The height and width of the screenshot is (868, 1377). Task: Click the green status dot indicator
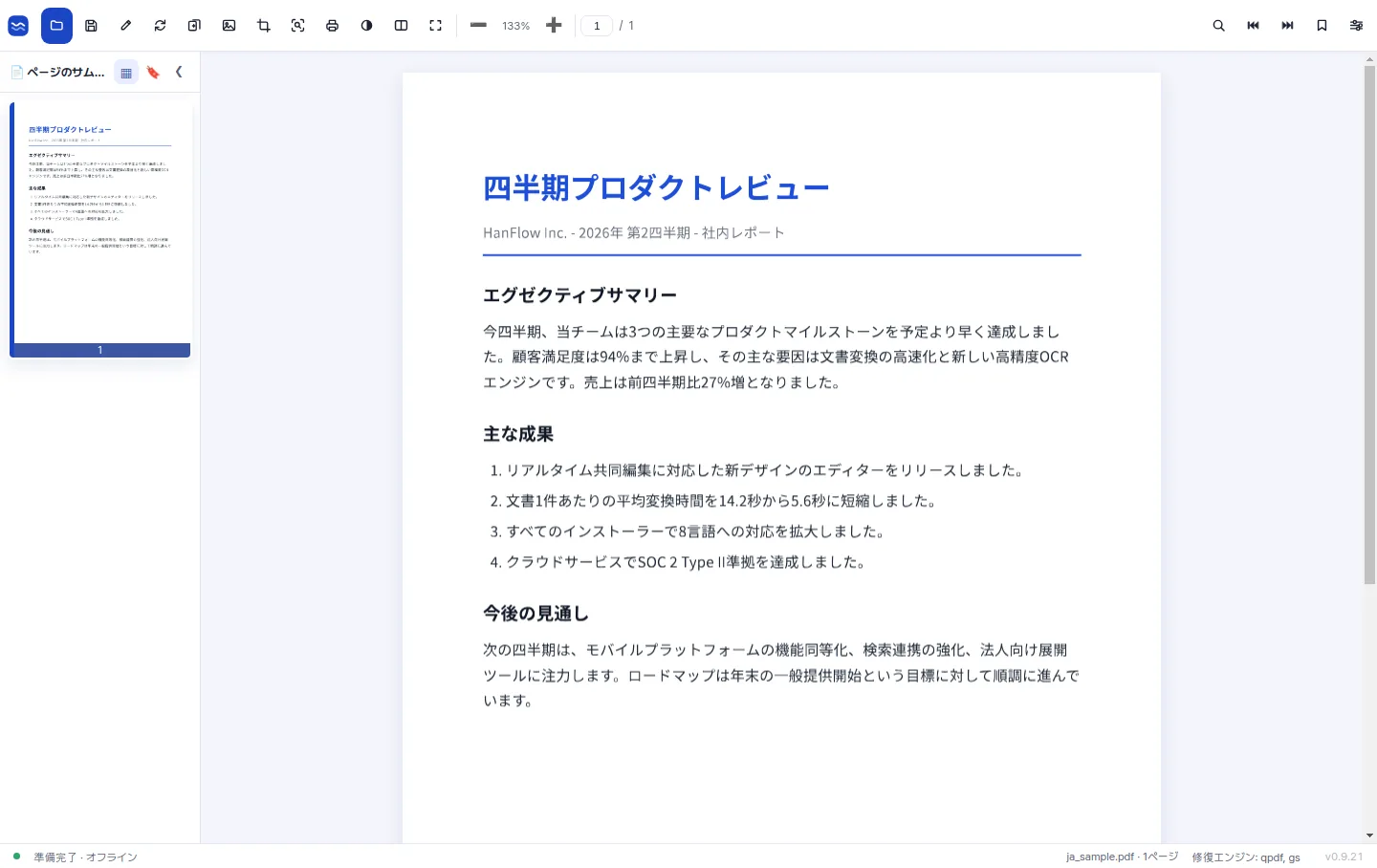(17, 857)
